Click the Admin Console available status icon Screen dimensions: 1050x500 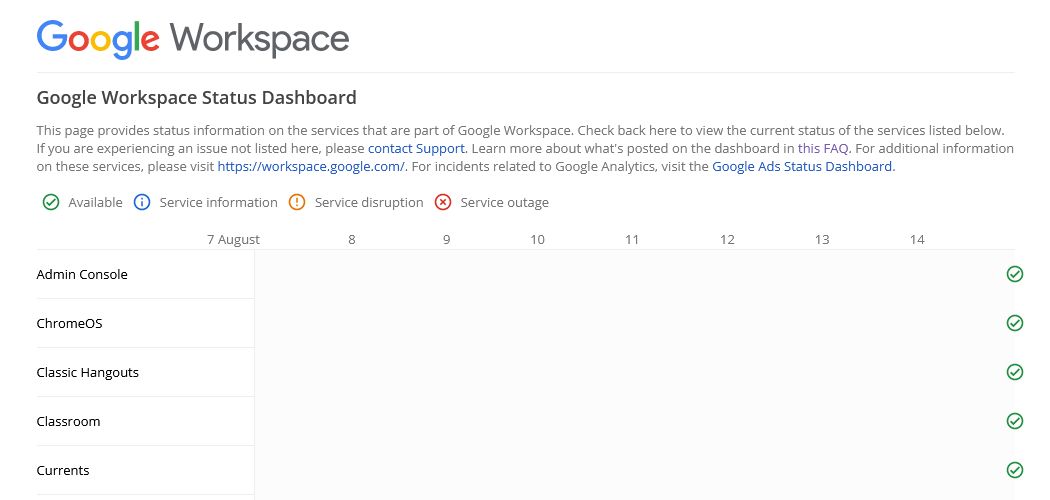(1015, 274)
